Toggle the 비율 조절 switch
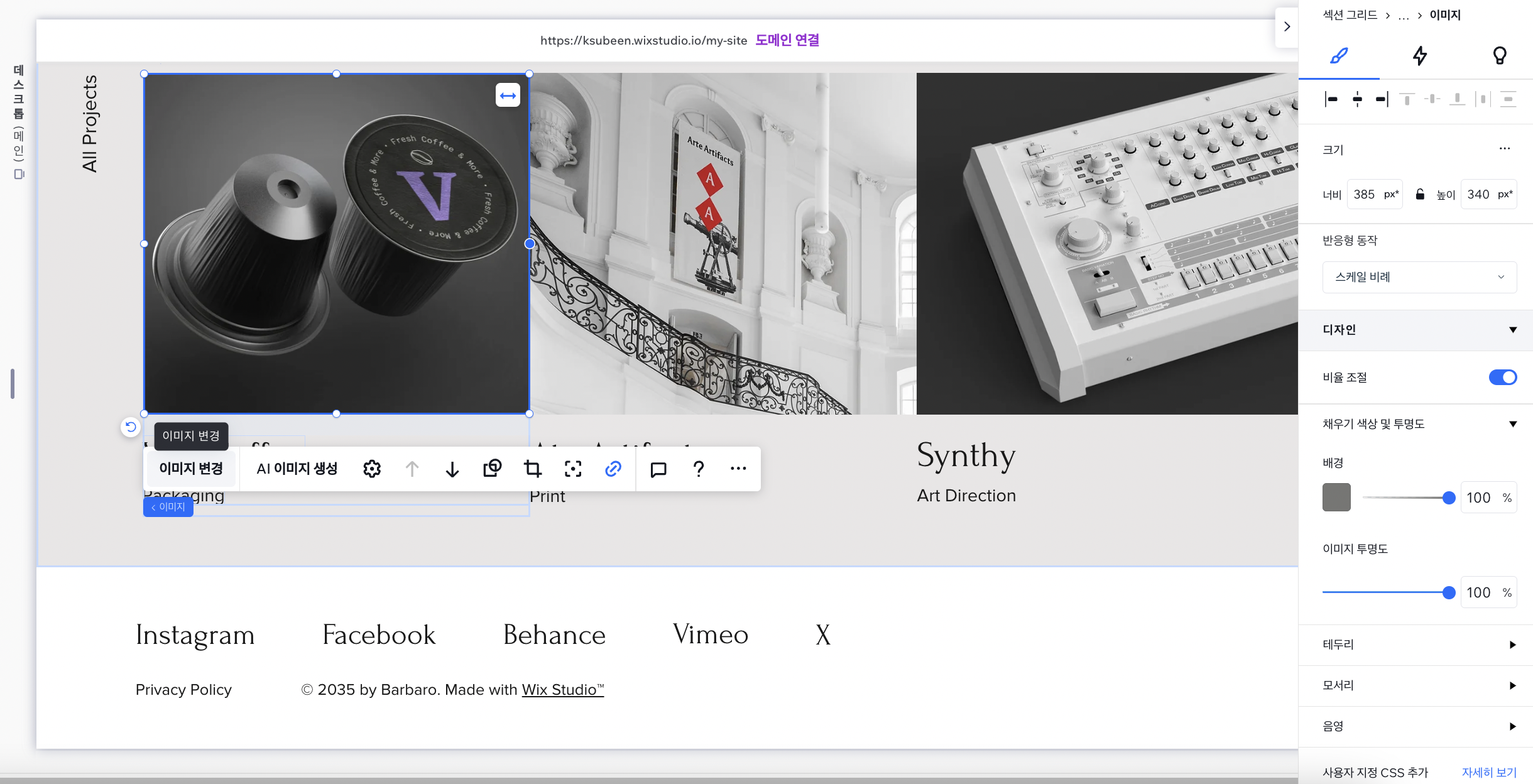The width and height of the screenshot is (1533, 784). pos(1502,377)
